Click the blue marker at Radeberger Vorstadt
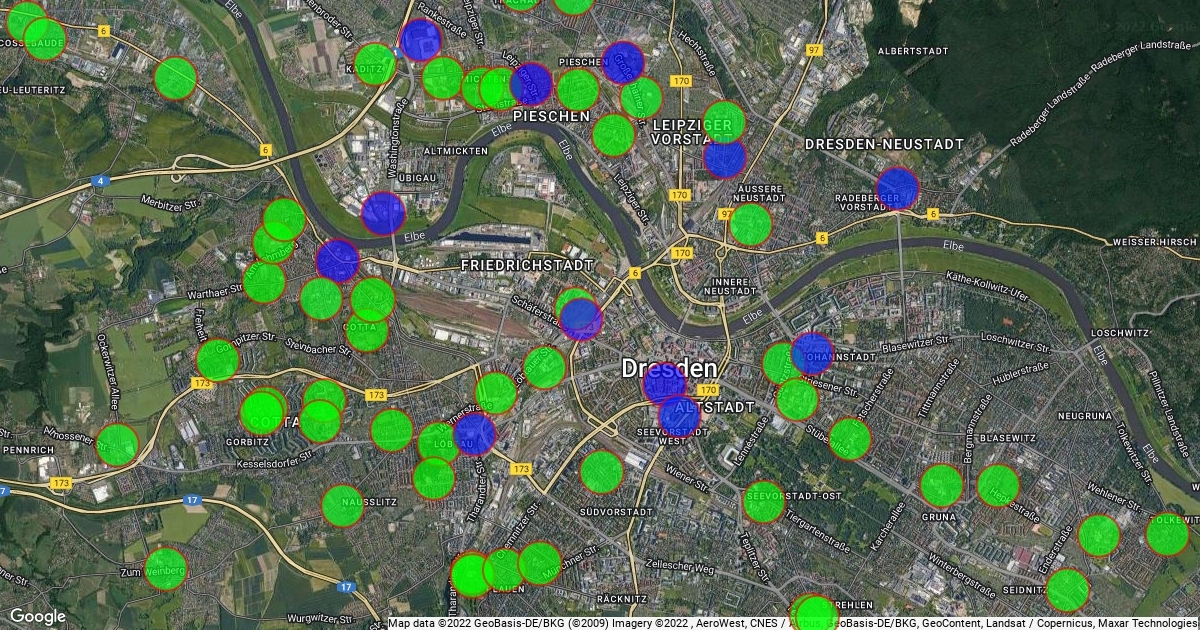 click(897, 187)
